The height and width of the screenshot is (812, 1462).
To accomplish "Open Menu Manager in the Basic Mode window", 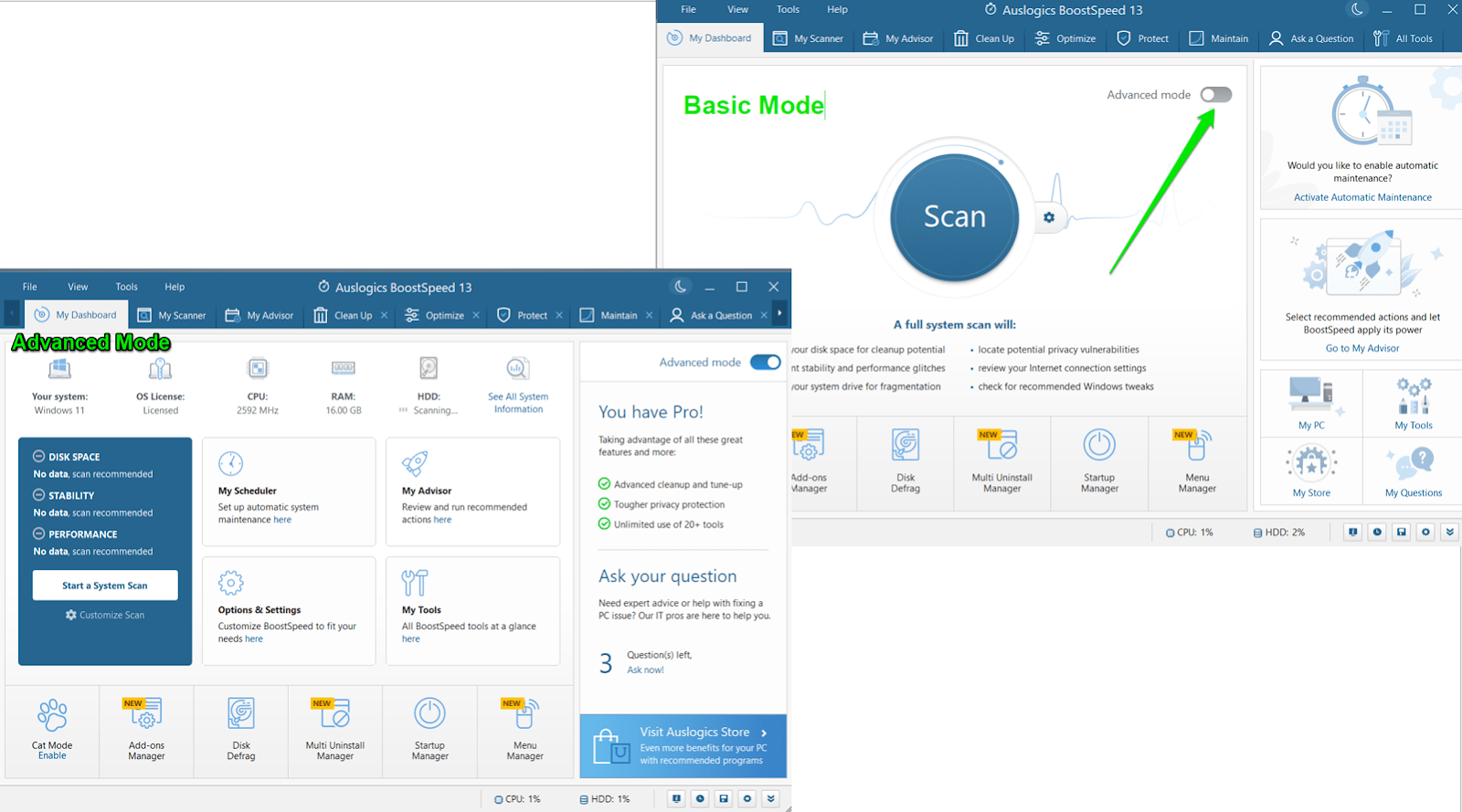I will (x=1197, y=462).
